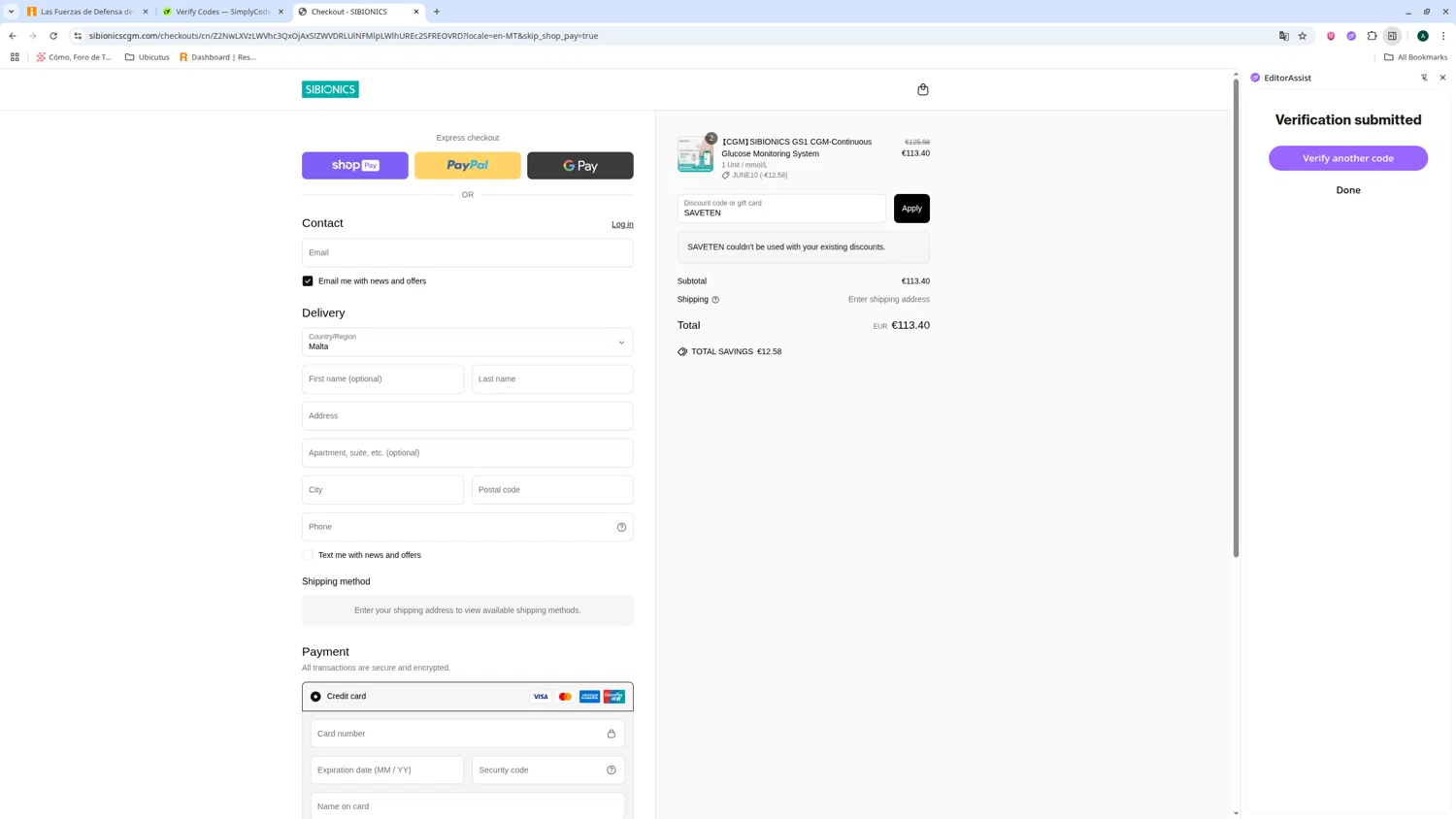Bookmark this page with star icon
The image size is (1456, 819).
coord(1303,36)
